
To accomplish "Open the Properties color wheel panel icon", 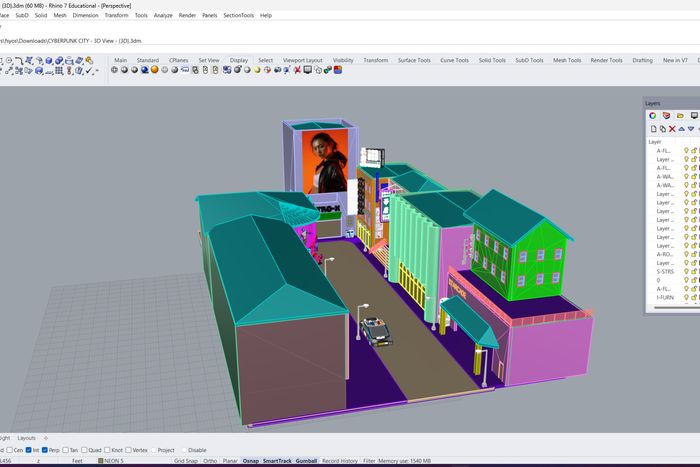I will point(652,115).
